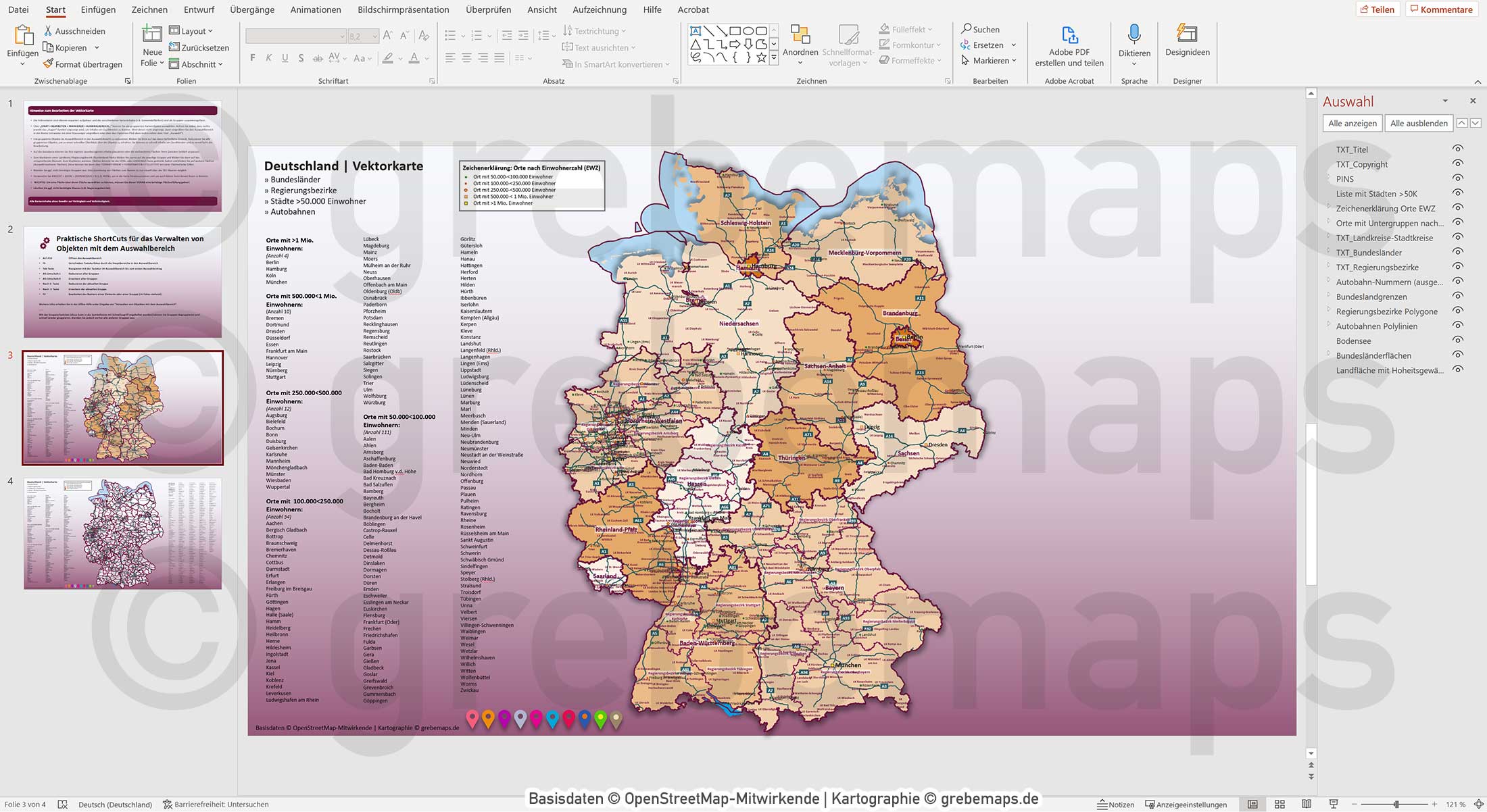Select the Textmarker highlight color tool
This screenshot has width=1487, height=812.
[x=388, y=59]
